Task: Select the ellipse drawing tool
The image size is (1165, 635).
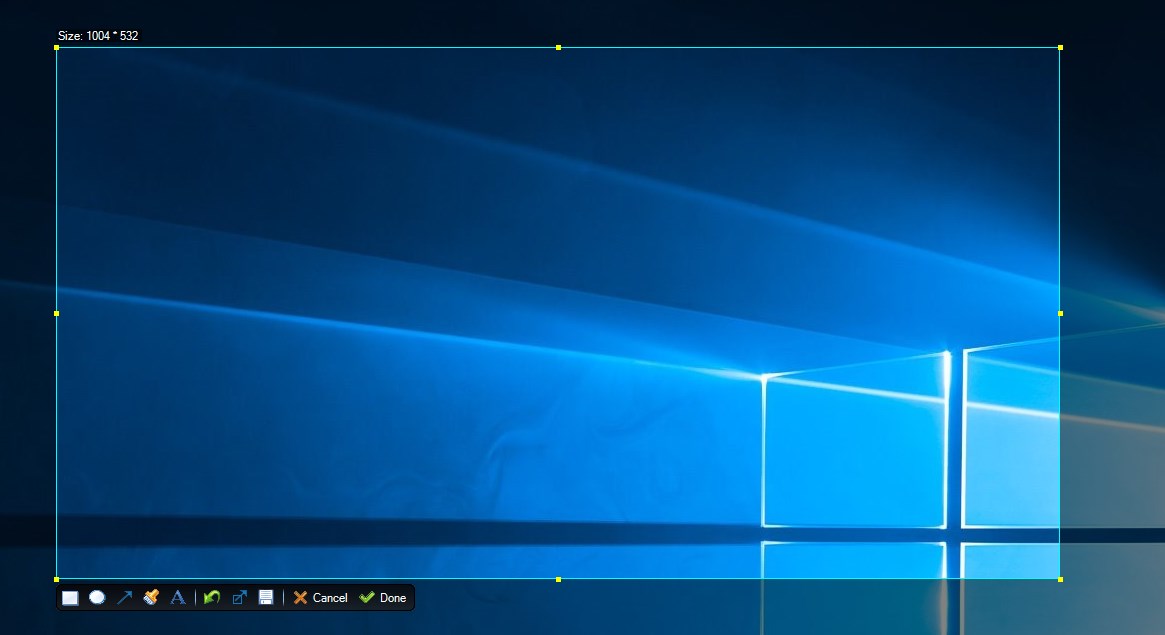Action: point(97,597)
